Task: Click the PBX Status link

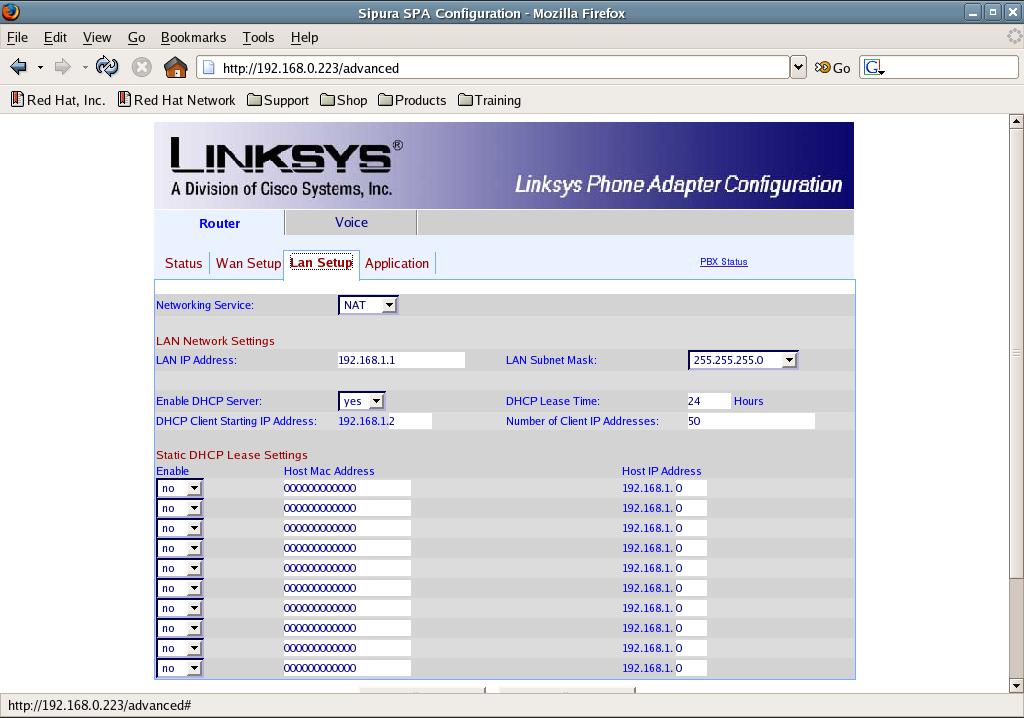Action: [723, 262]
